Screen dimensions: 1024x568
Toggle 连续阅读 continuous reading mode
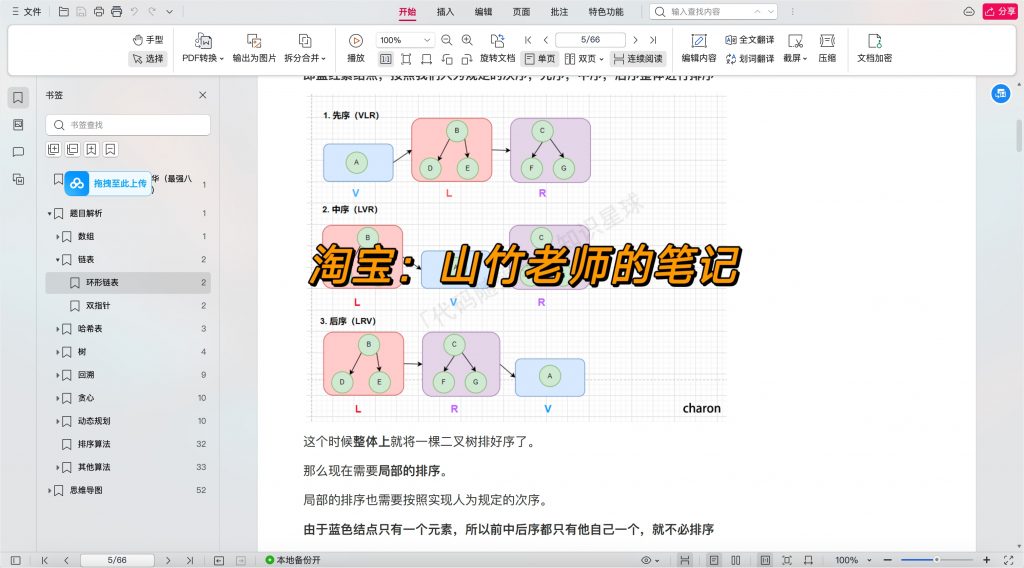[639, 59]
